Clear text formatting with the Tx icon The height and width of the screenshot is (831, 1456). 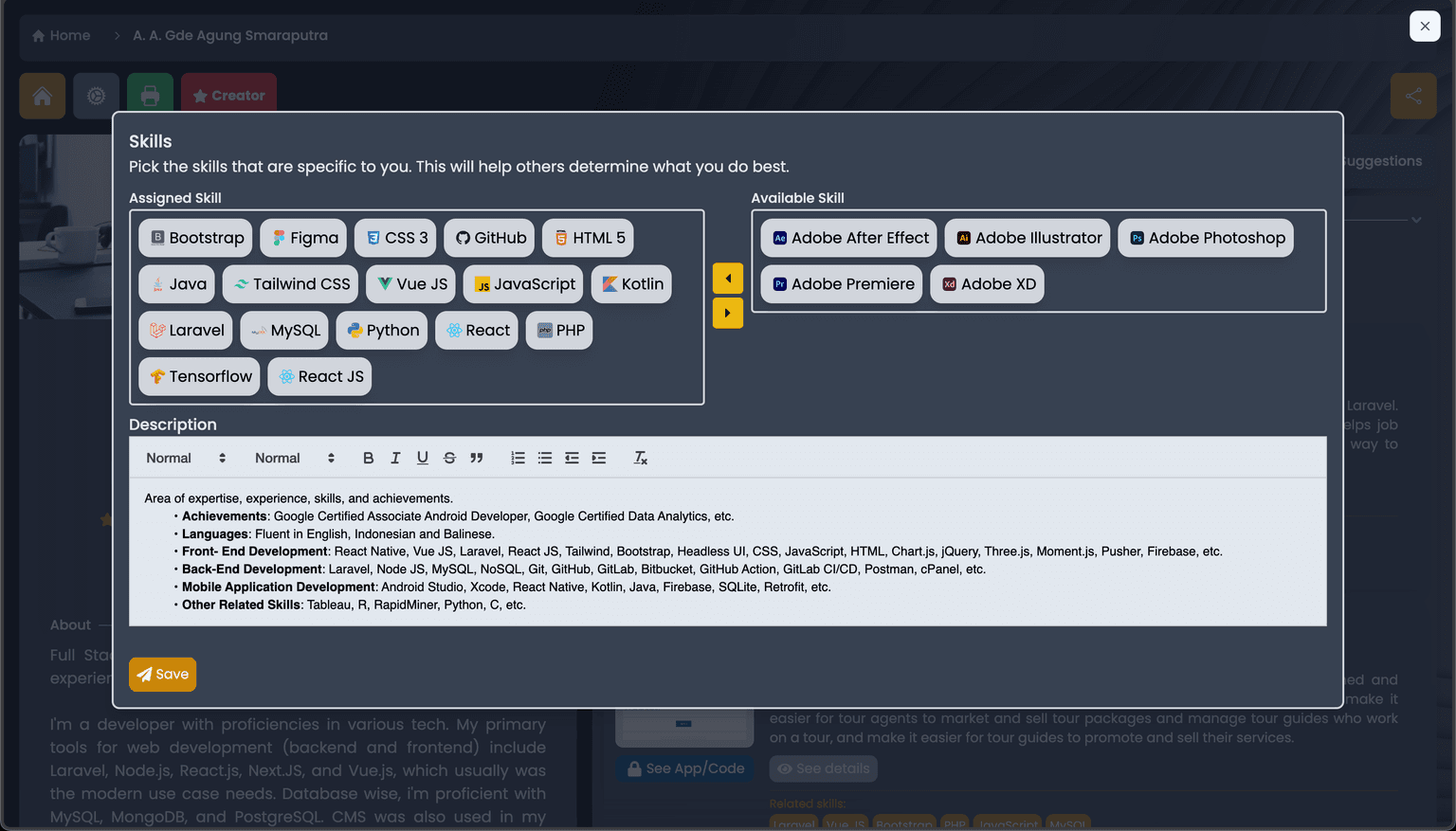640,458
